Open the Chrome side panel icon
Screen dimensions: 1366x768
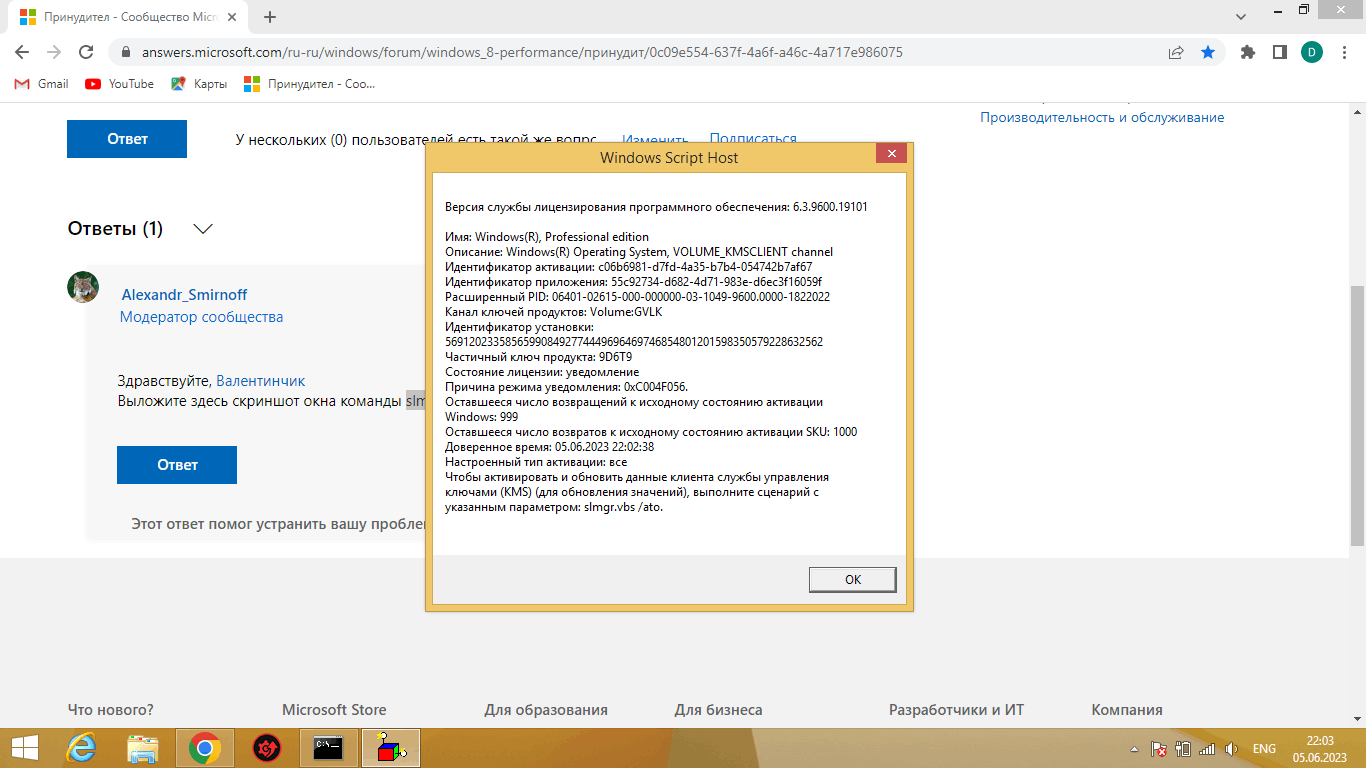coord(1279,52)
